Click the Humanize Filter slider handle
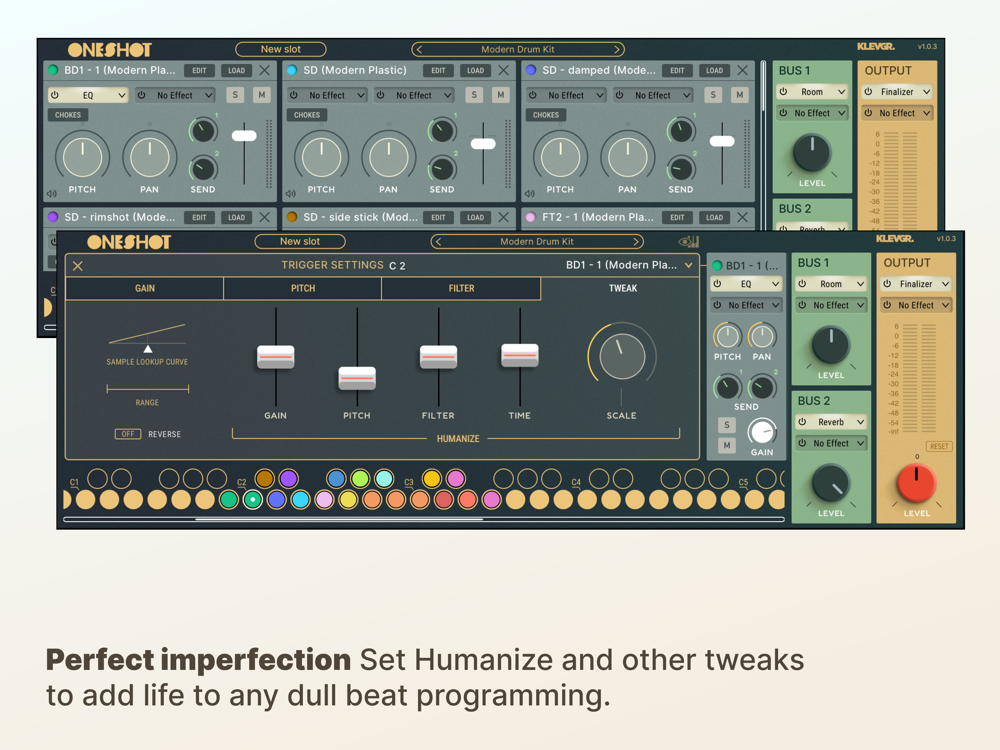 [x=438, y=357]
